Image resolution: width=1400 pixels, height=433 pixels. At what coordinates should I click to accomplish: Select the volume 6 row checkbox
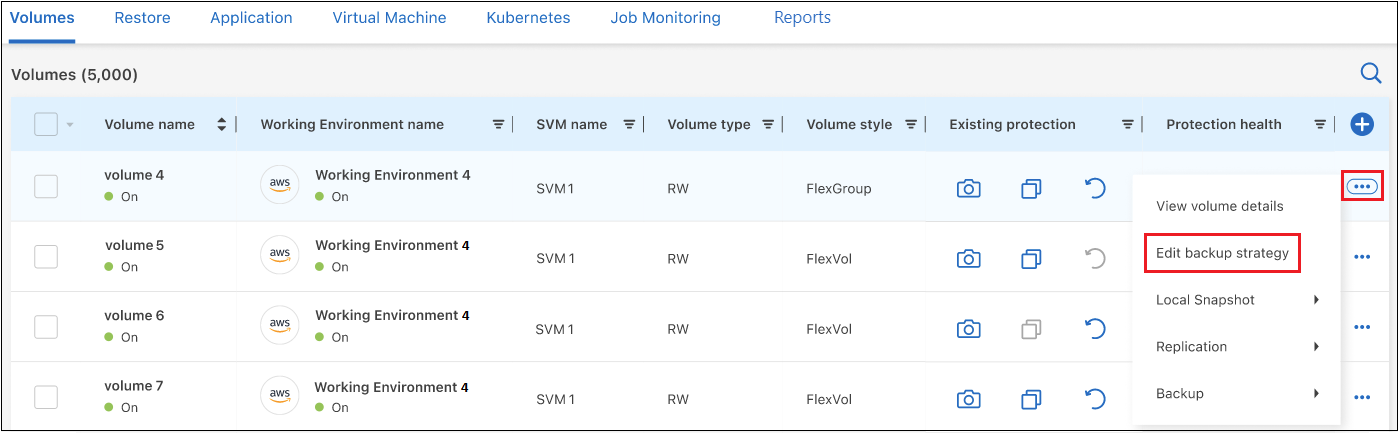pos(46,327)
